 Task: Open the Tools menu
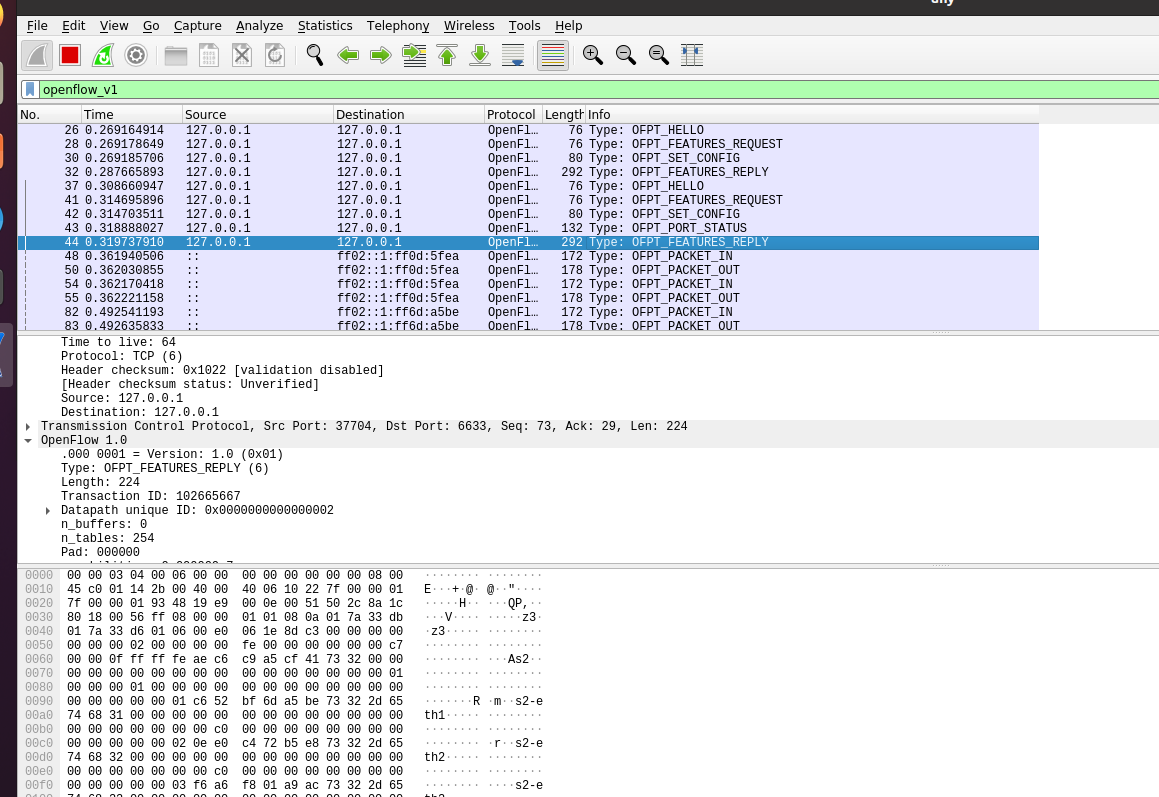(524, 26)
